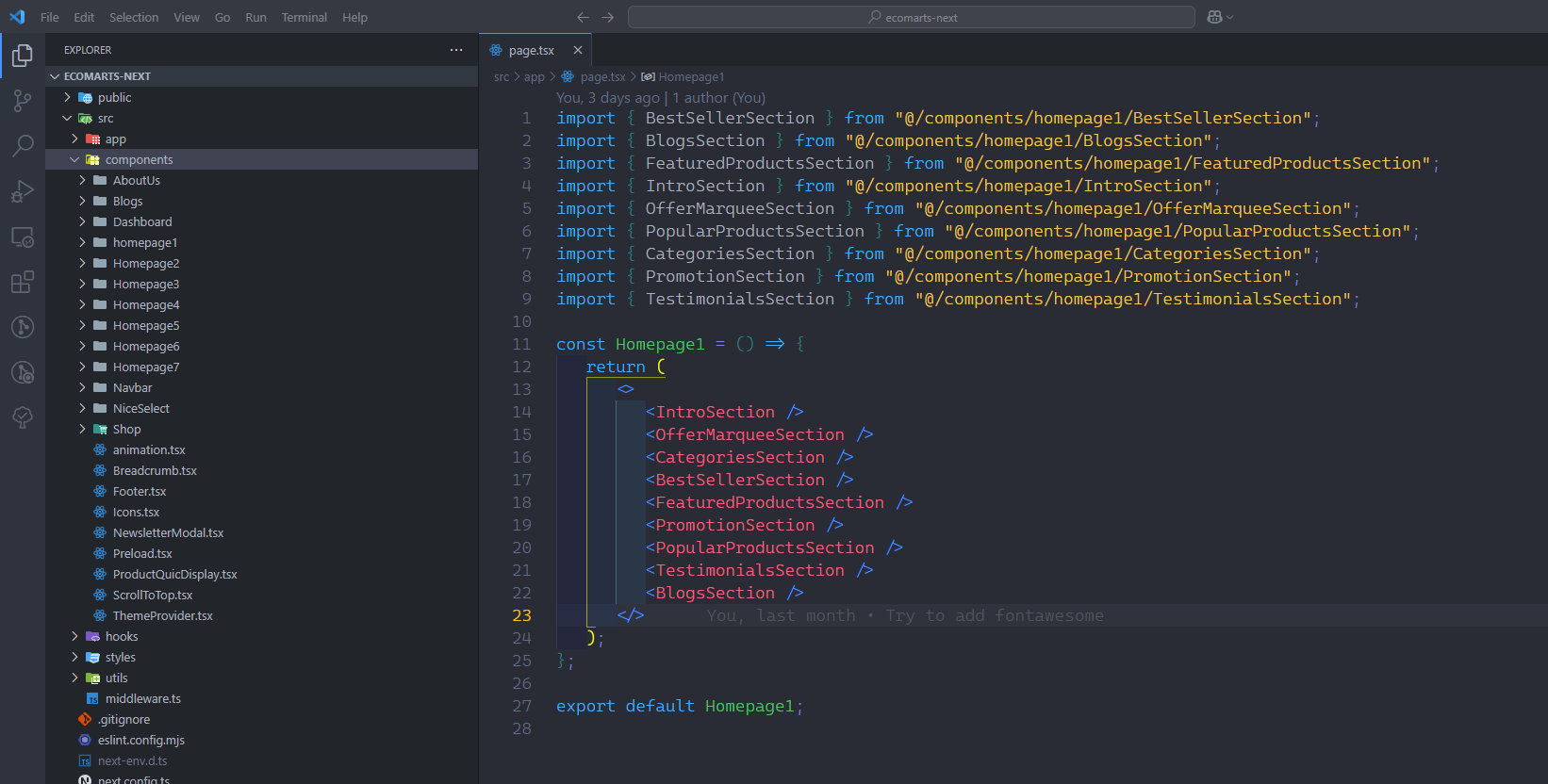
Task: Click the ecomarts-next command center search box
Action: tap(911, 17)
